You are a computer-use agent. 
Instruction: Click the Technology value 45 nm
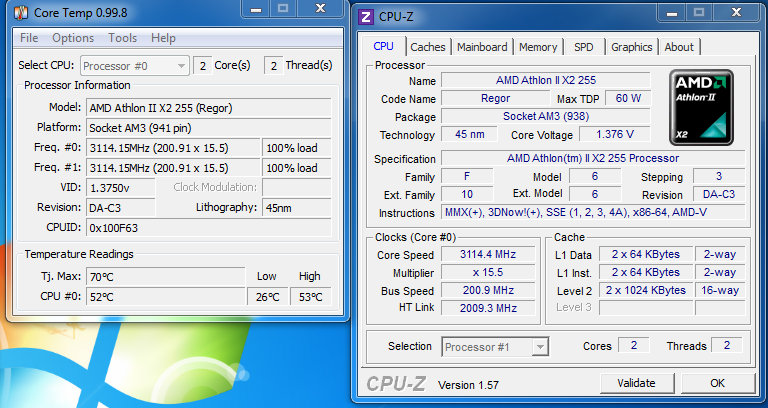coord(469,134)
